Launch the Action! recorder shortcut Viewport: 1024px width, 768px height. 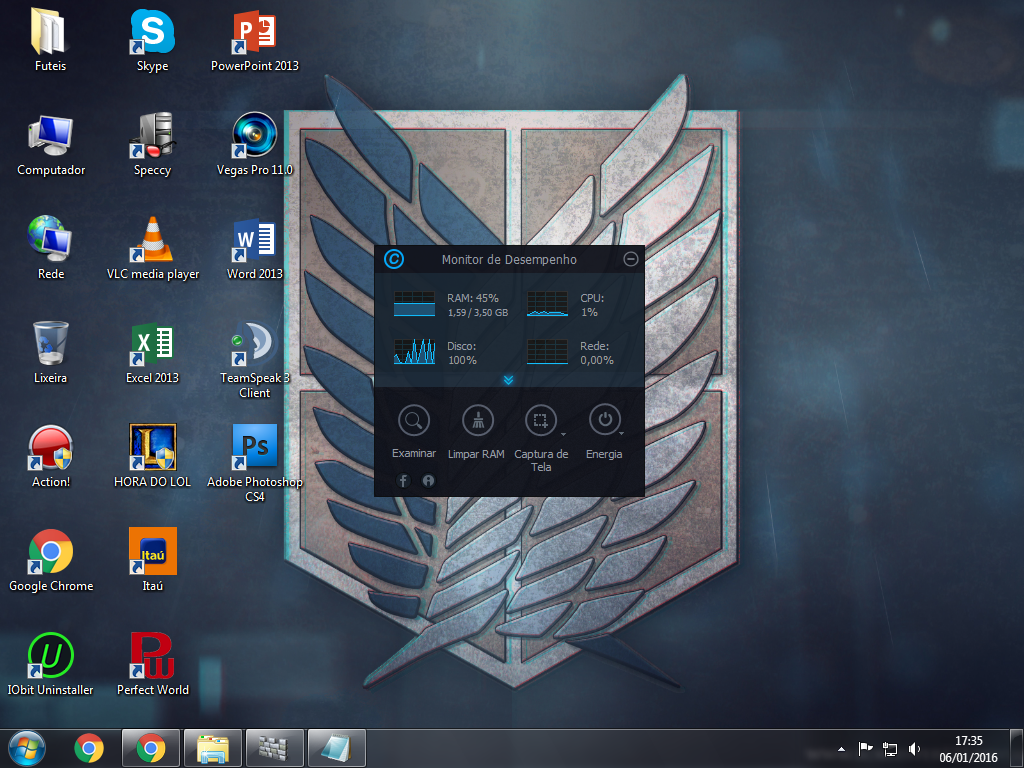(x=50, y=456)
